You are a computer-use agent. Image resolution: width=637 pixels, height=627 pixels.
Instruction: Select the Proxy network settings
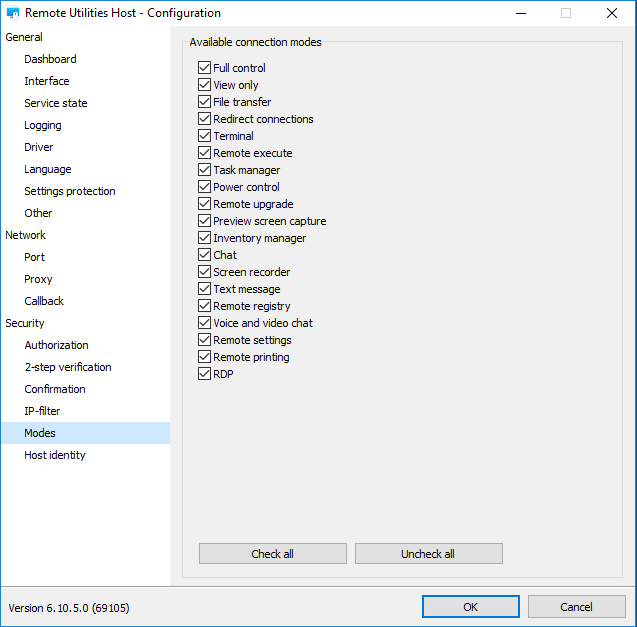(38, 279)
